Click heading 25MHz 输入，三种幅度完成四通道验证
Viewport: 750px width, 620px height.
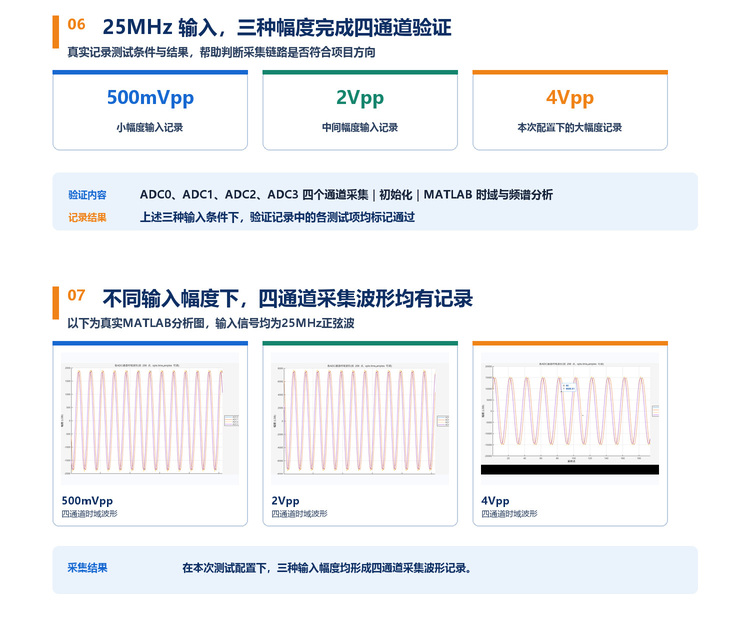click(277, 27)
